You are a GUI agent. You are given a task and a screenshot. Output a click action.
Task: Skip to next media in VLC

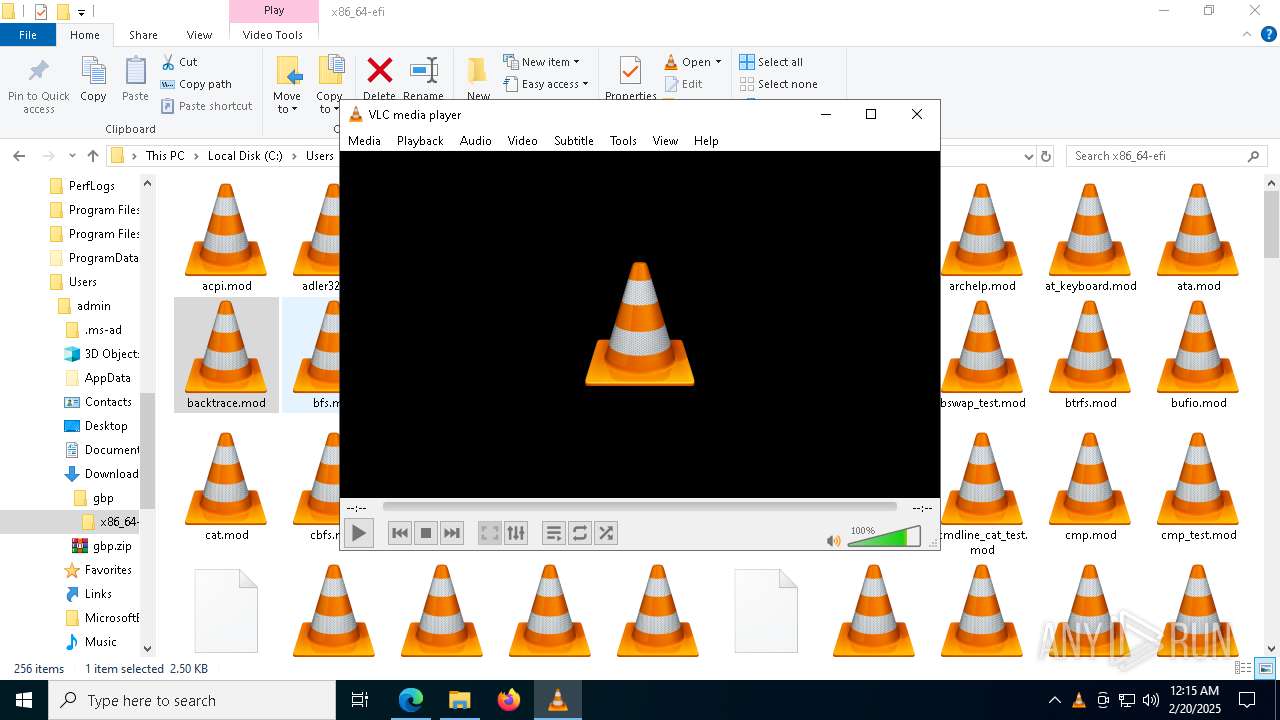[452, 533]
